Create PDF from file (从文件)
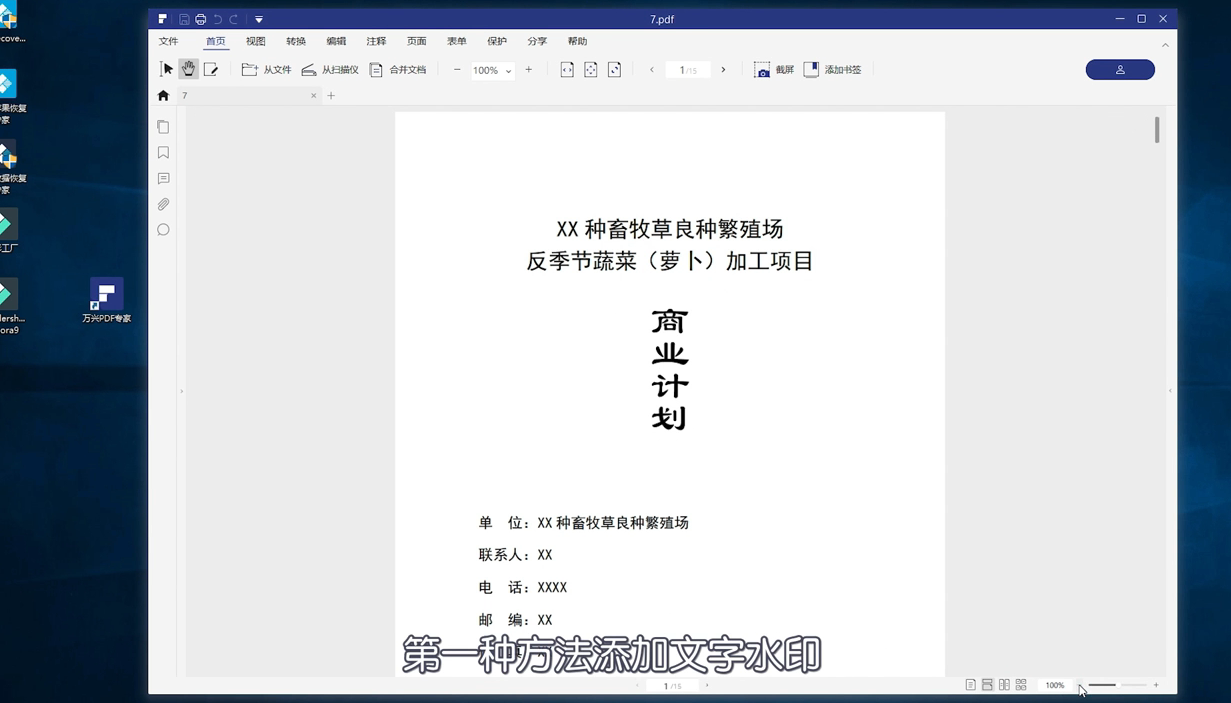The width and height of the screenshot is (1231, 703). coord(266,70)
